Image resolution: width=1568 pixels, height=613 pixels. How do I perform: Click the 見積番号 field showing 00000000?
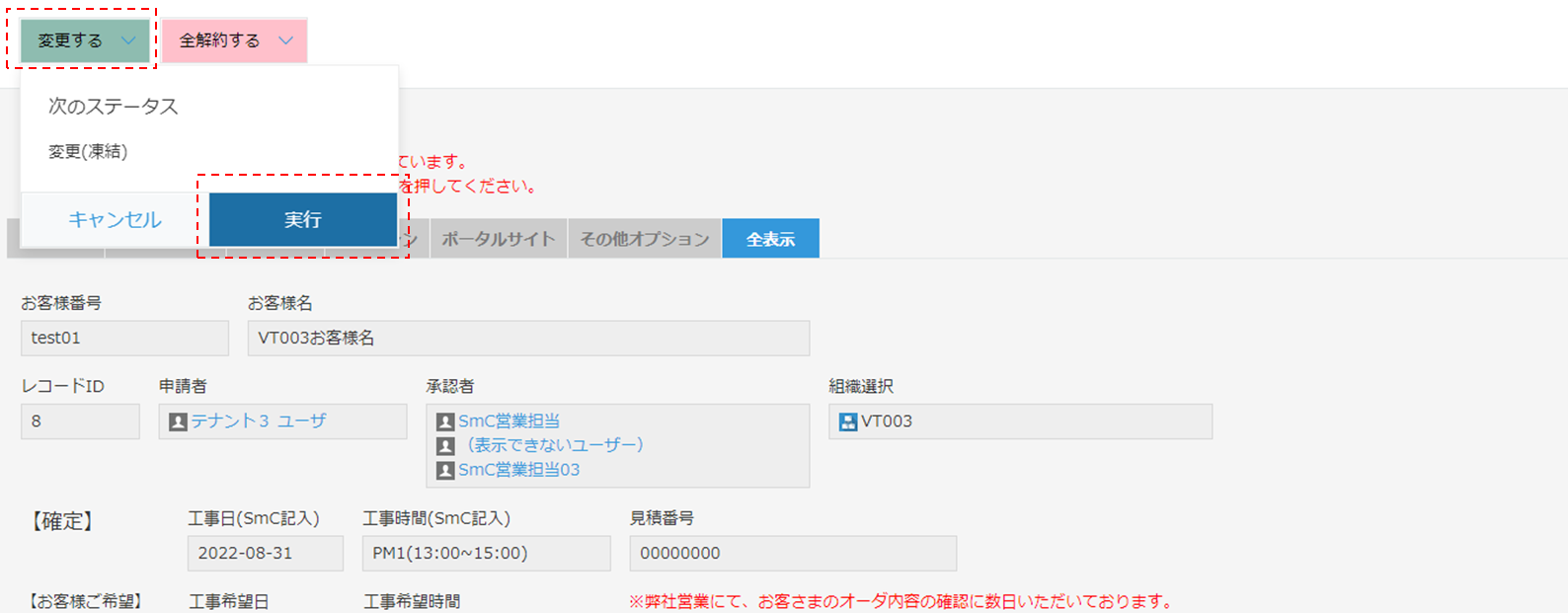pyautogui.click(x=793, y=554)
